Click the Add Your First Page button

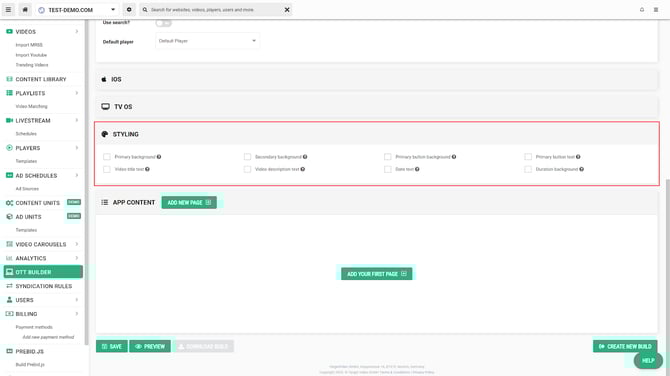pyautogui.click(x=376, y=274)
